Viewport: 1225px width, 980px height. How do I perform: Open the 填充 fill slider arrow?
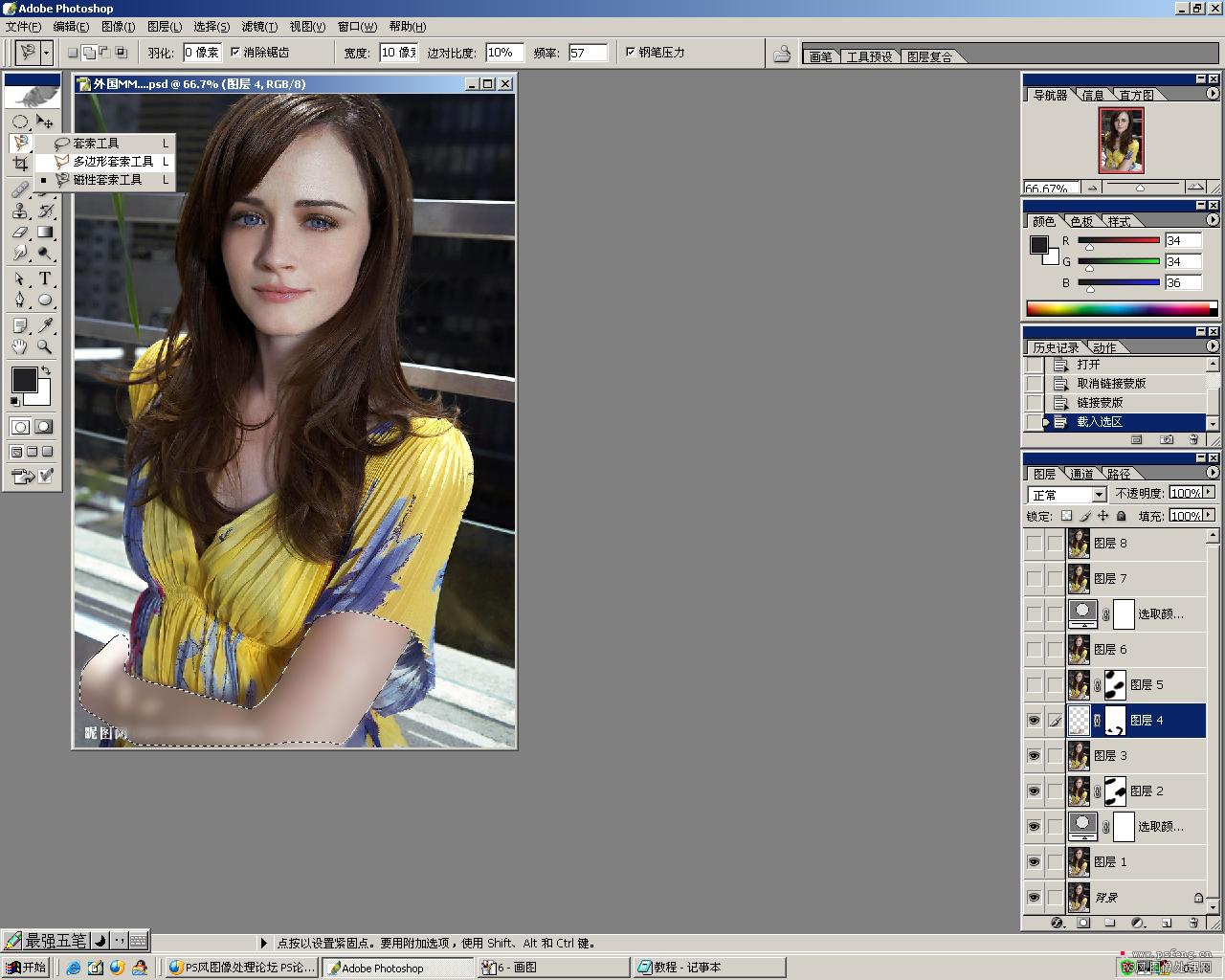(x=1209, y=516)
